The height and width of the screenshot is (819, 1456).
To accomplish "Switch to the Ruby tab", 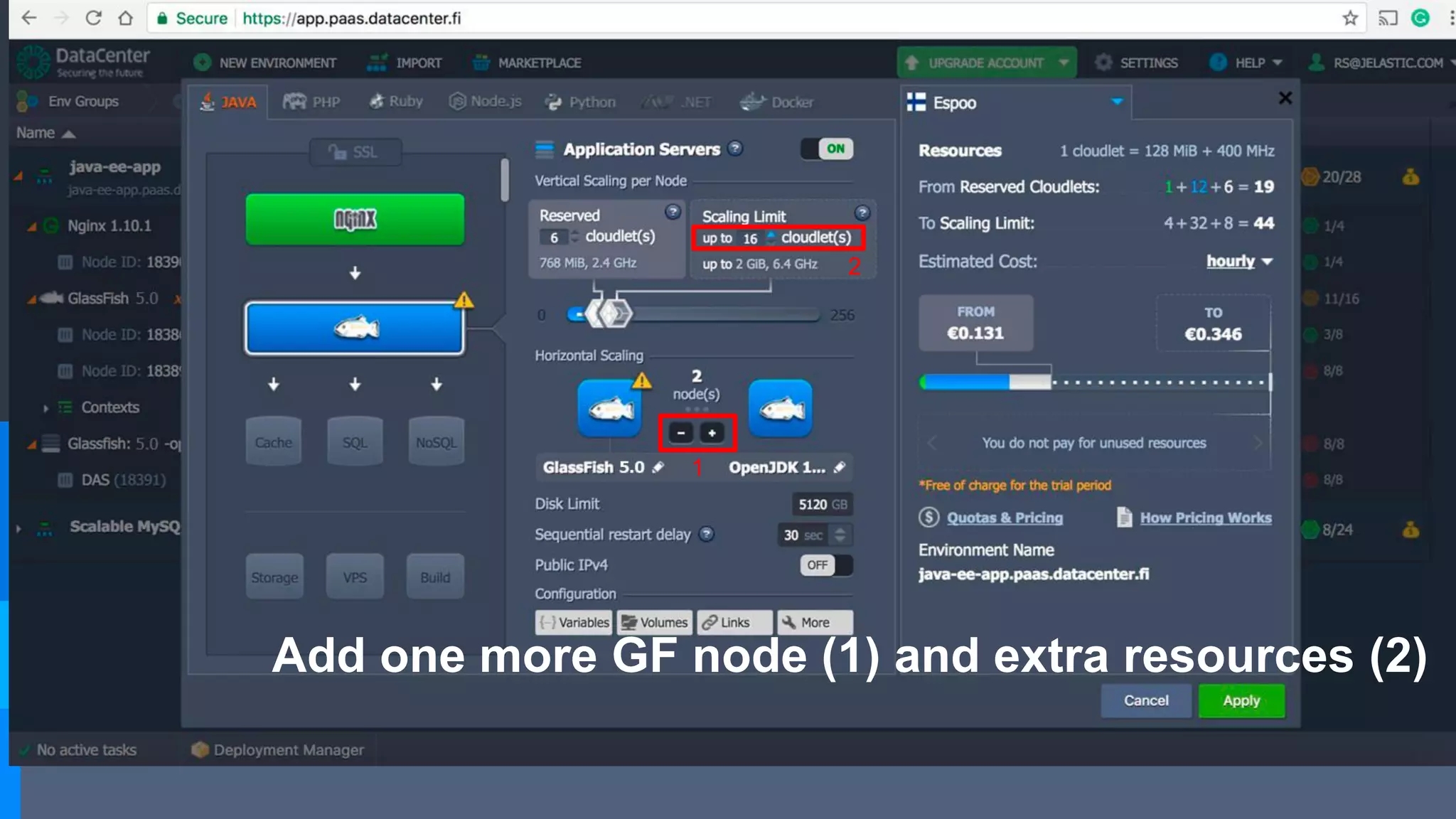I will (x=396, y=102).
